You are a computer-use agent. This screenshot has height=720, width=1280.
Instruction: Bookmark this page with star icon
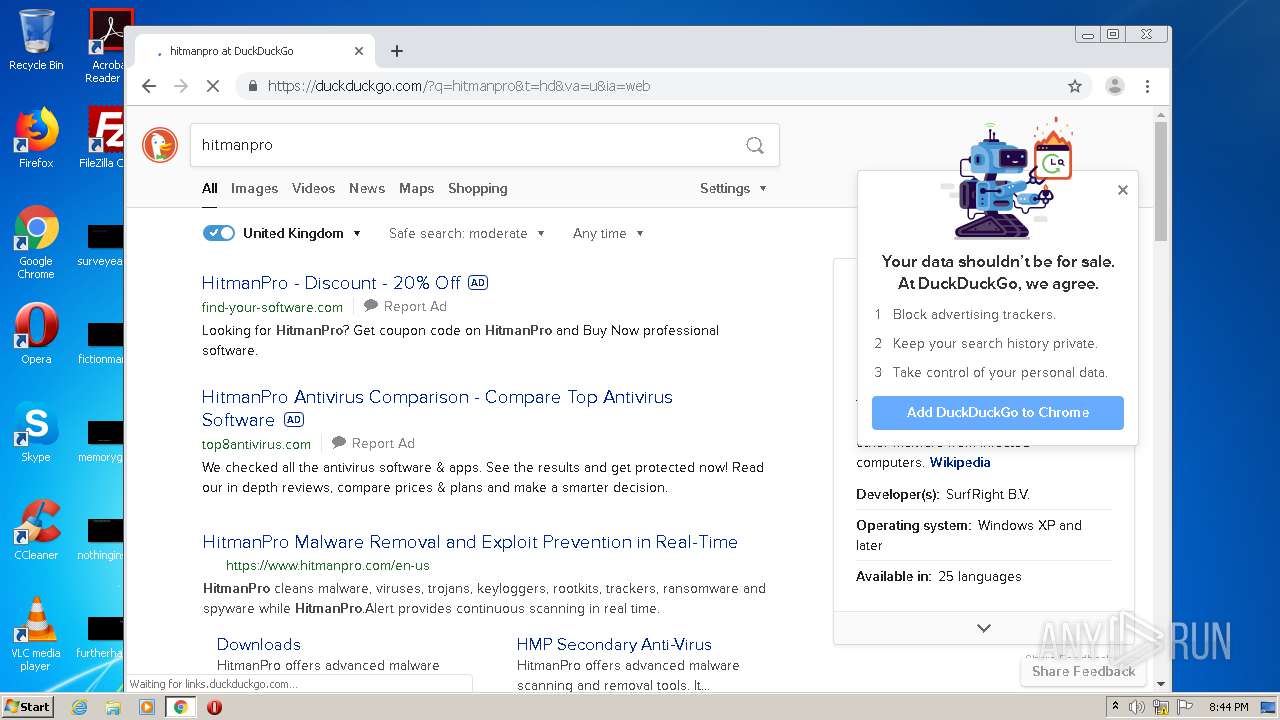click(1075, 86)
